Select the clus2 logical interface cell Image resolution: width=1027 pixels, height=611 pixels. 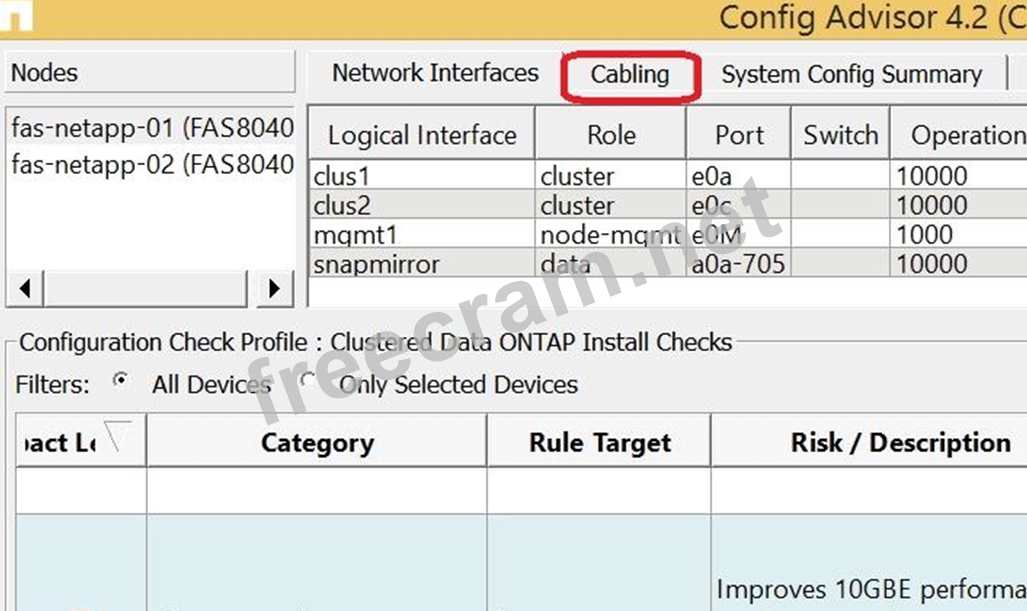[422, 205]
